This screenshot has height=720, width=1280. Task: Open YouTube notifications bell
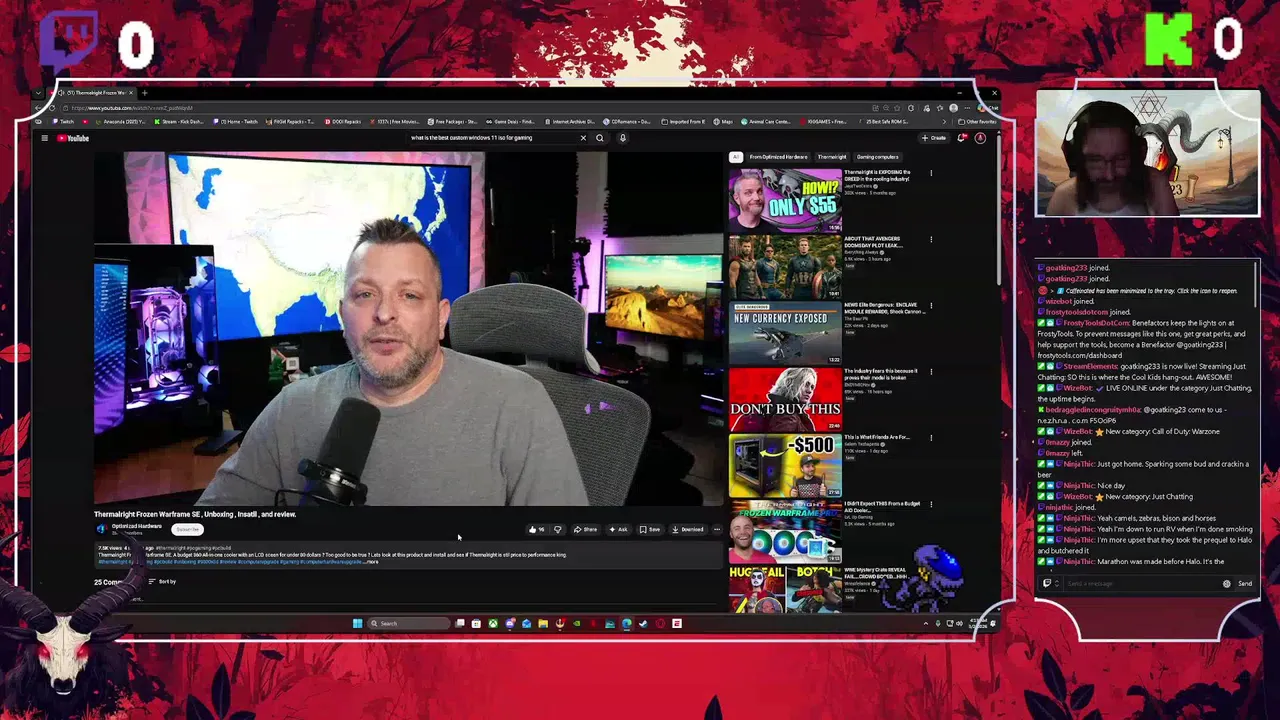tap(962, 138)
